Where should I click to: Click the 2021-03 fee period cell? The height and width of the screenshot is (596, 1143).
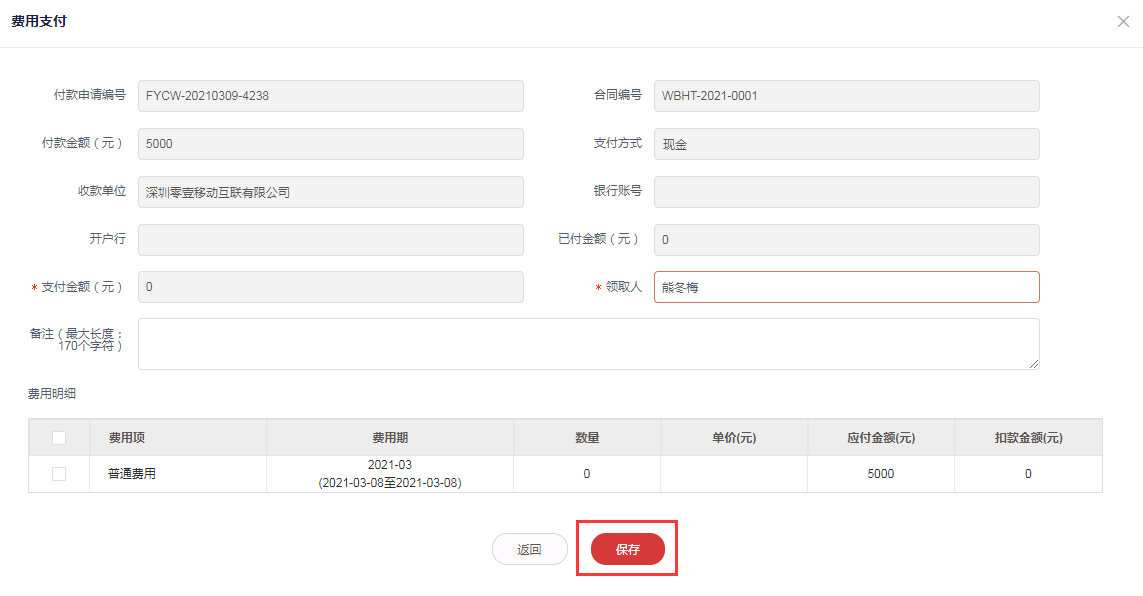coord(390,474)
